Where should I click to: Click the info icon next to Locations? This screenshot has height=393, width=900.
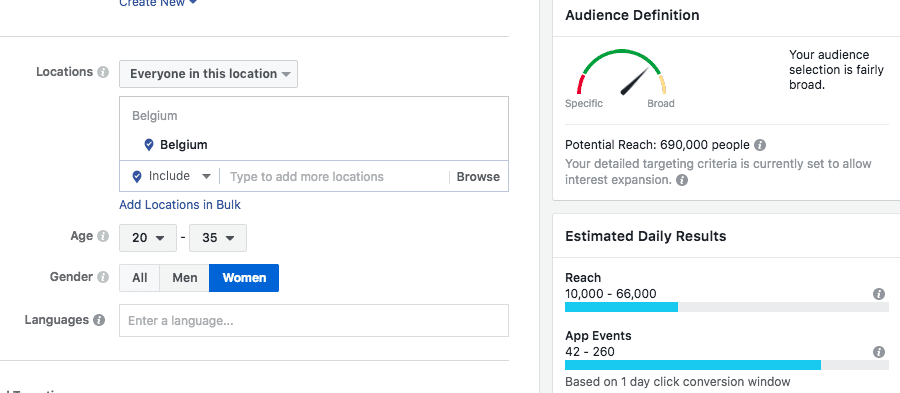click(x=103, y=72)
